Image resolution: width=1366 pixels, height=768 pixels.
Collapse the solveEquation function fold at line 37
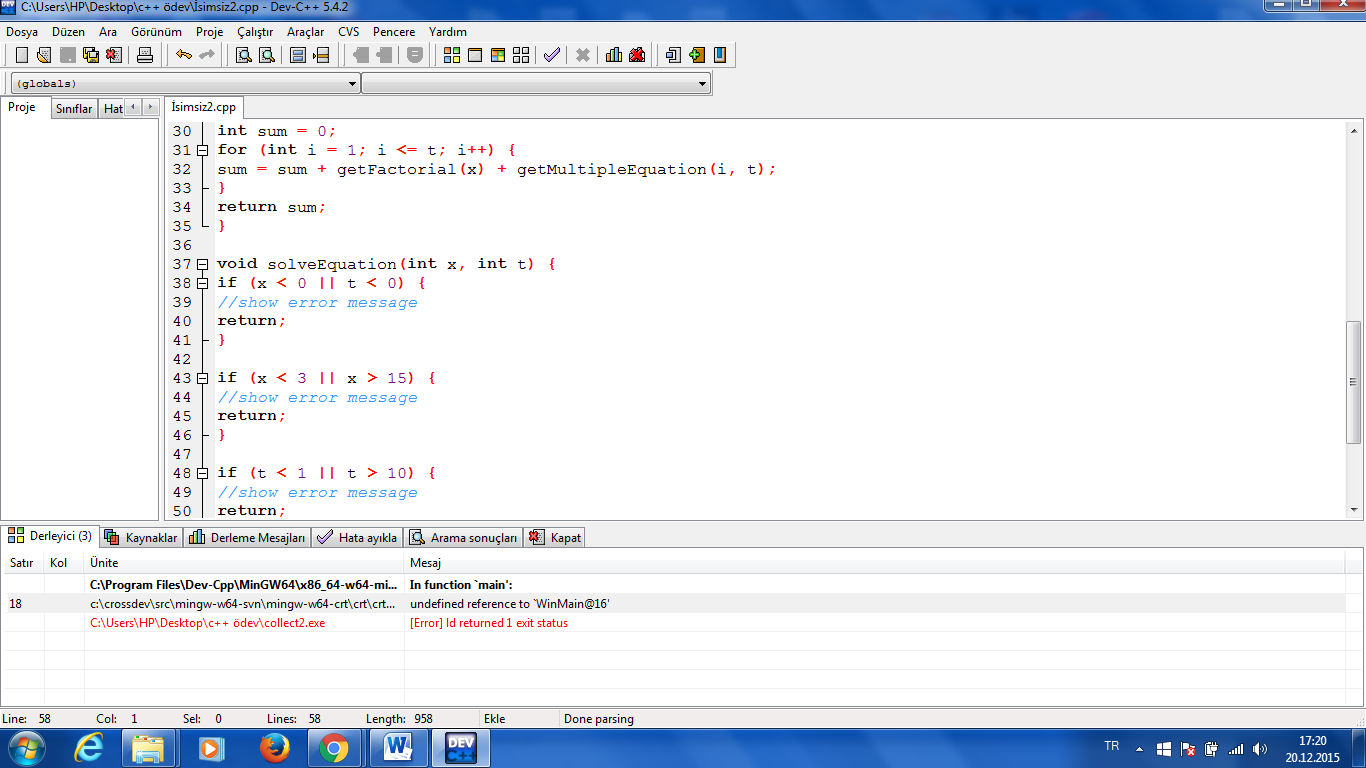pos(203,265)
